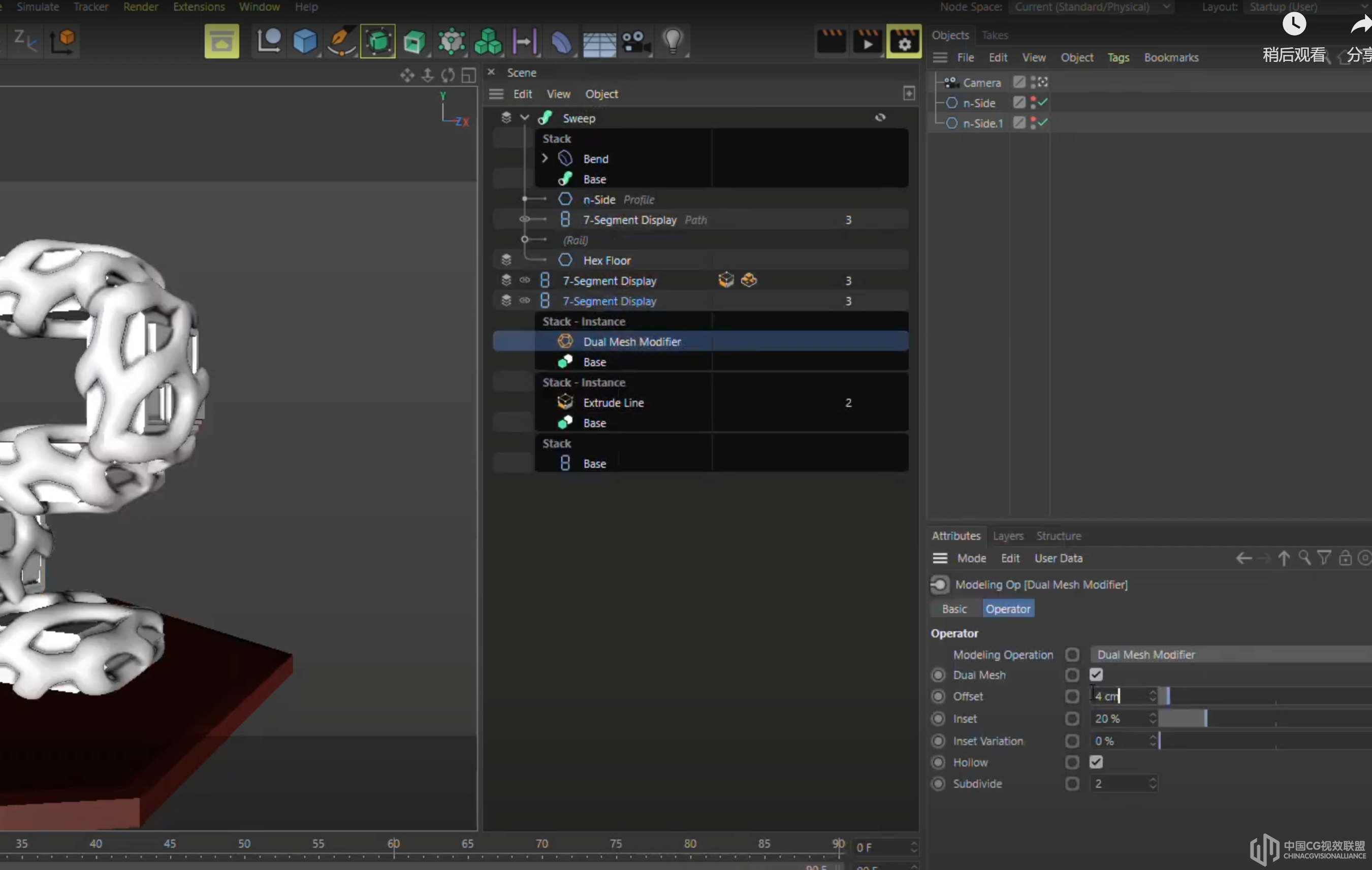Click the viewport move camera icon
The height and width of the screenshot is (870, 1372).
(x=407, y=75)
